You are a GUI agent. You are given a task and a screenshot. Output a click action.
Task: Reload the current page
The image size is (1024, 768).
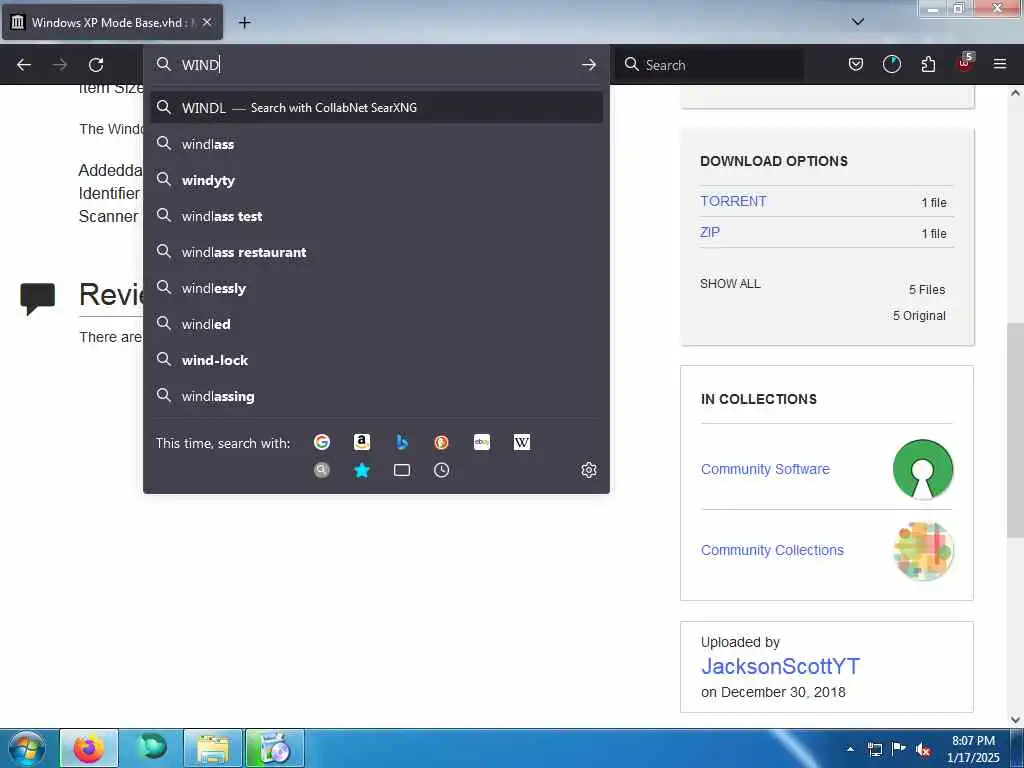tap(96, 65)
